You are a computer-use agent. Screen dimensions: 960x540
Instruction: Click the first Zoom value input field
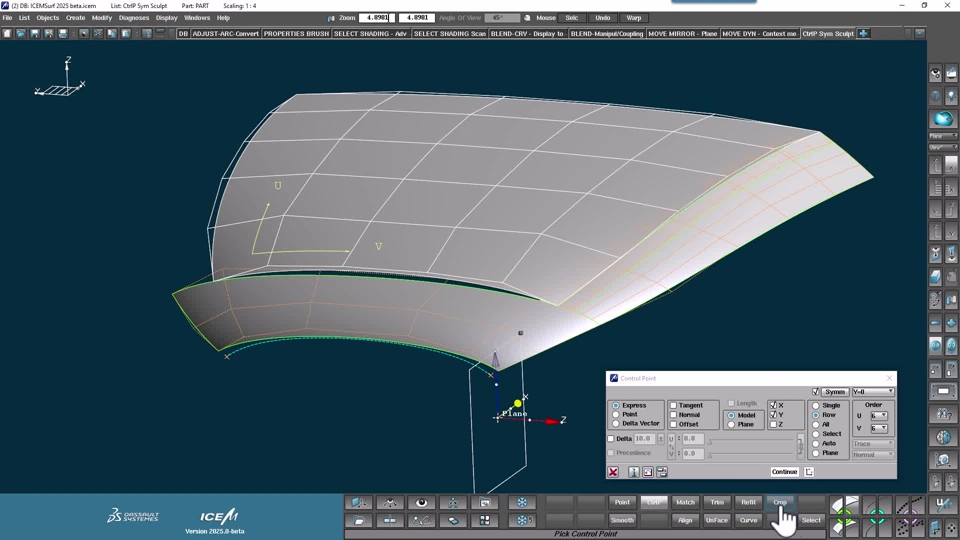pos(375,18)
